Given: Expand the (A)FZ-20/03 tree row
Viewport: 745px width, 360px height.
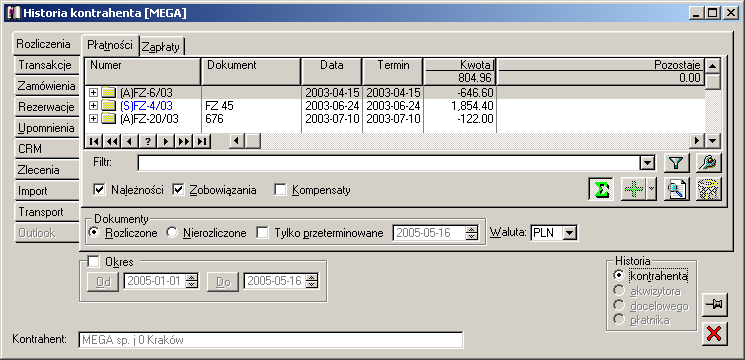Looking at the screenshot, I should pyautogui.click(x=94, y=119).
